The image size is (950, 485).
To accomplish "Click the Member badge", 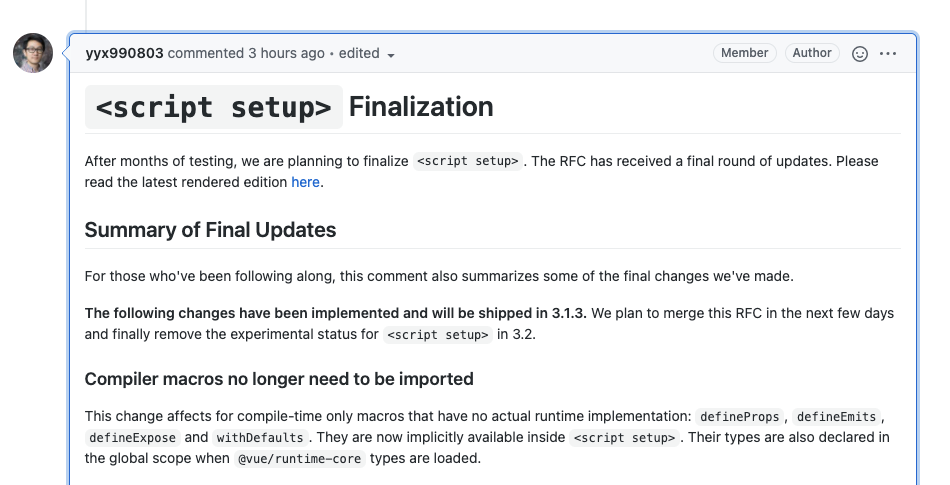I will (x=745, y=53).
